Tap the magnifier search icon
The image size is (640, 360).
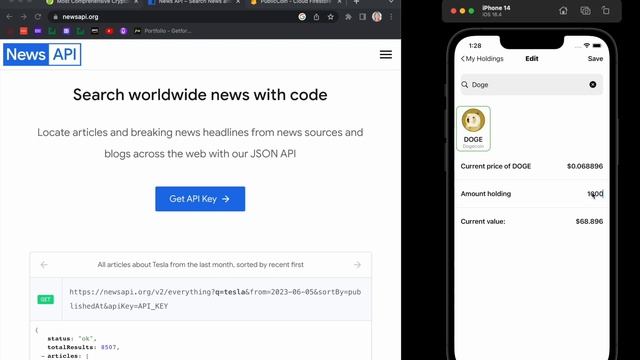click(464, 84)
